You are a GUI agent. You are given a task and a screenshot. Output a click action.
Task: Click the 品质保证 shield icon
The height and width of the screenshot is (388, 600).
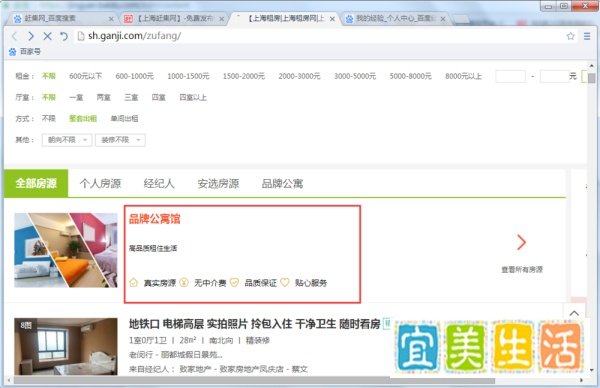click(234, 282)
